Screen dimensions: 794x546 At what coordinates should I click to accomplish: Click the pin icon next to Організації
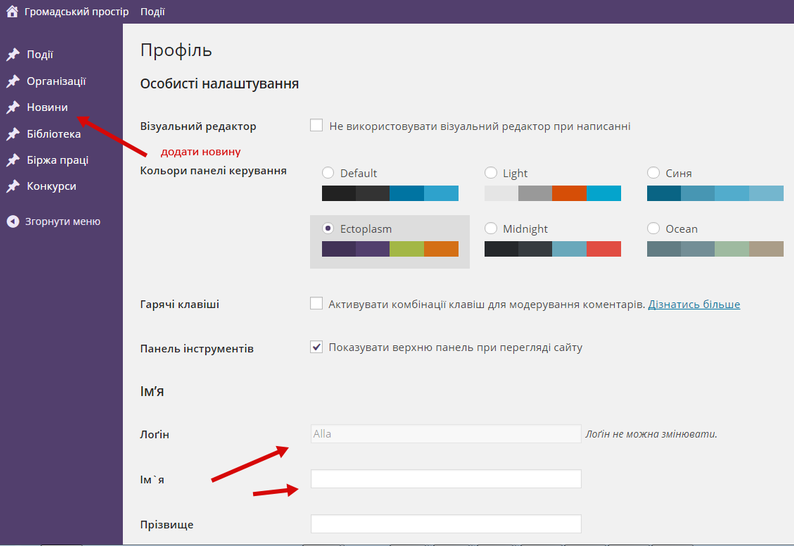coord(13,81)
